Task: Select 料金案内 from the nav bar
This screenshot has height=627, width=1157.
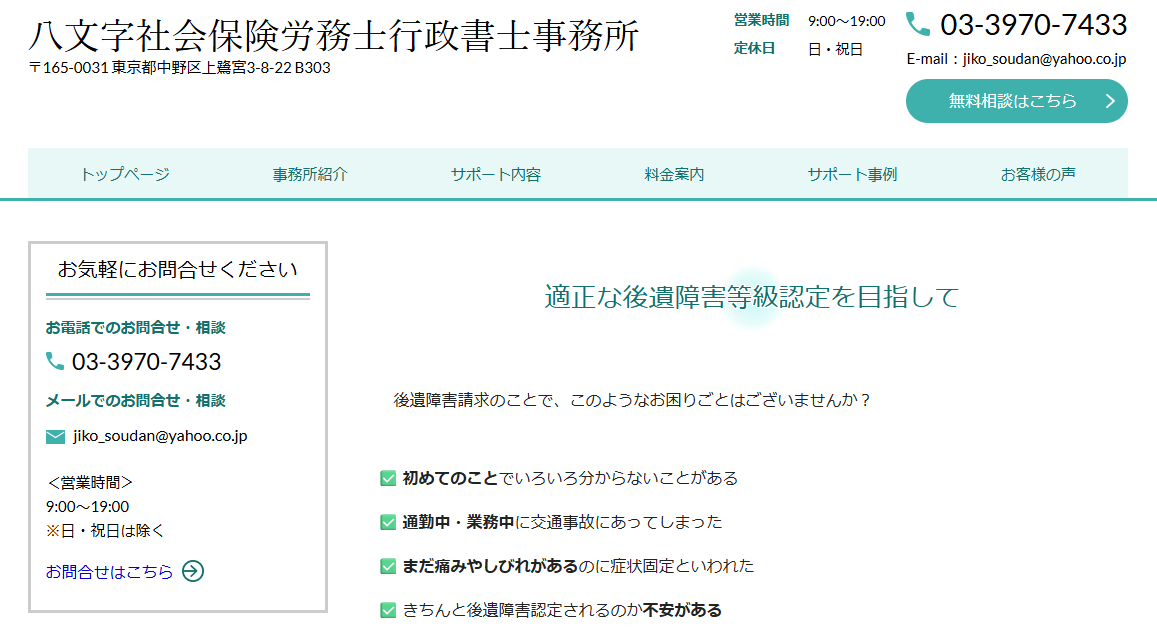Action: tap(674, 174)
